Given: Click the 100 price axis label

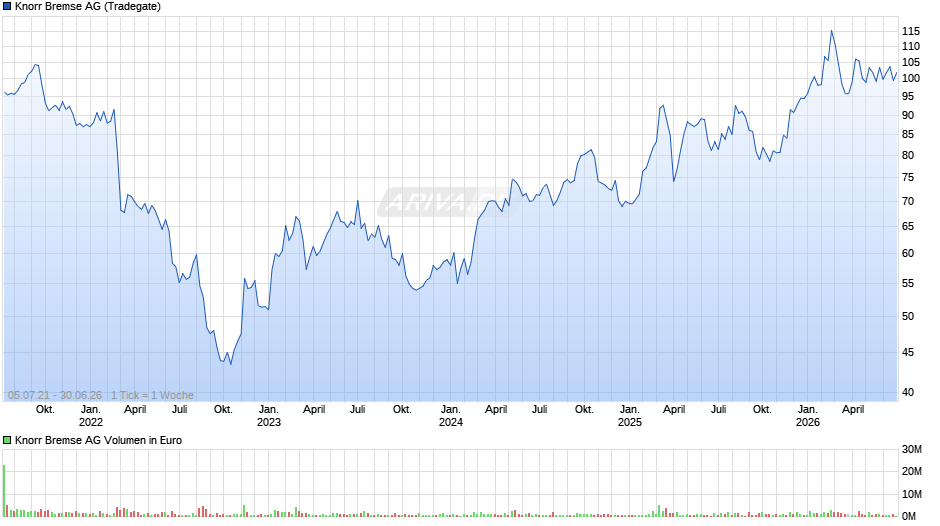Looking at the screenshot, I should [911, 78].
